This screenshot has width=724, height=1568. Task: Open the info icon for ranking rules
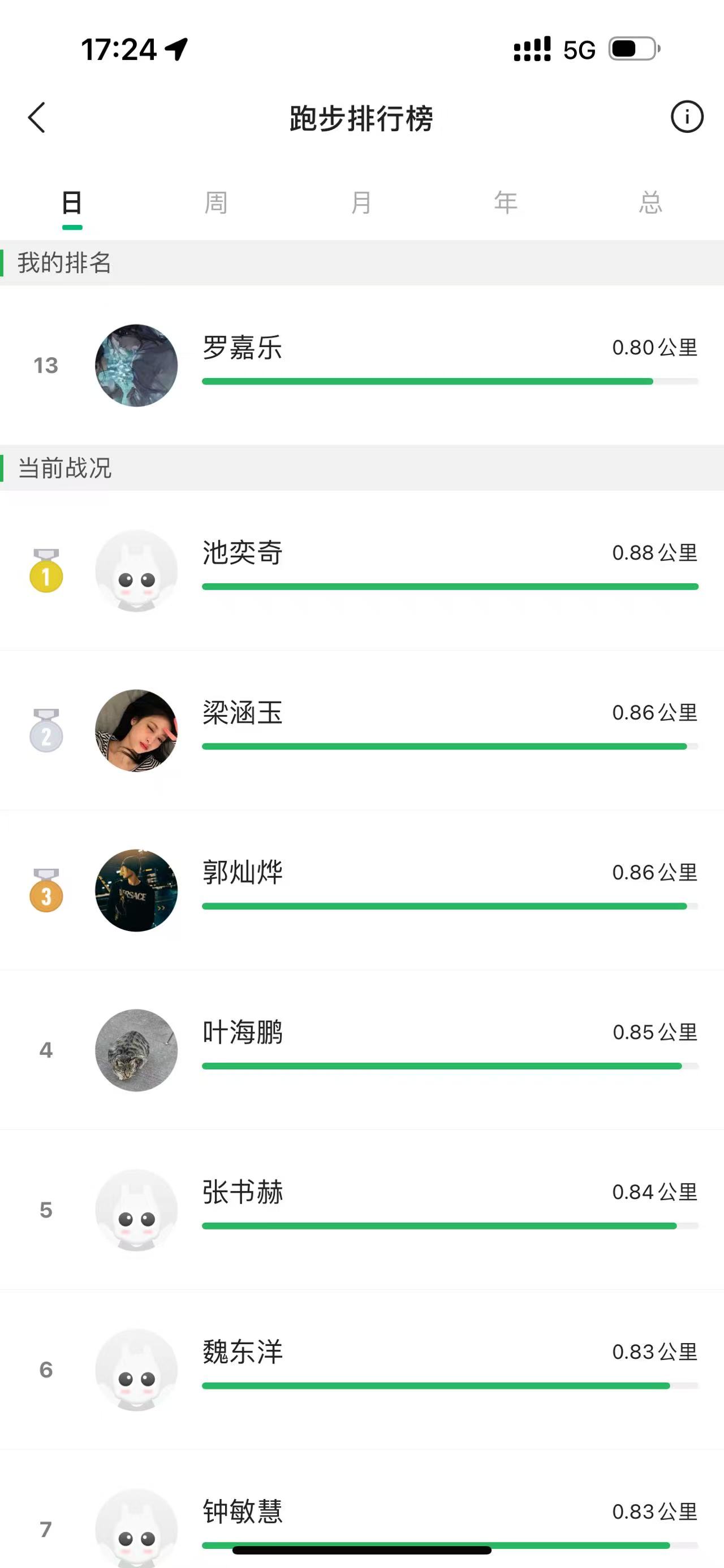pos(687,117)
